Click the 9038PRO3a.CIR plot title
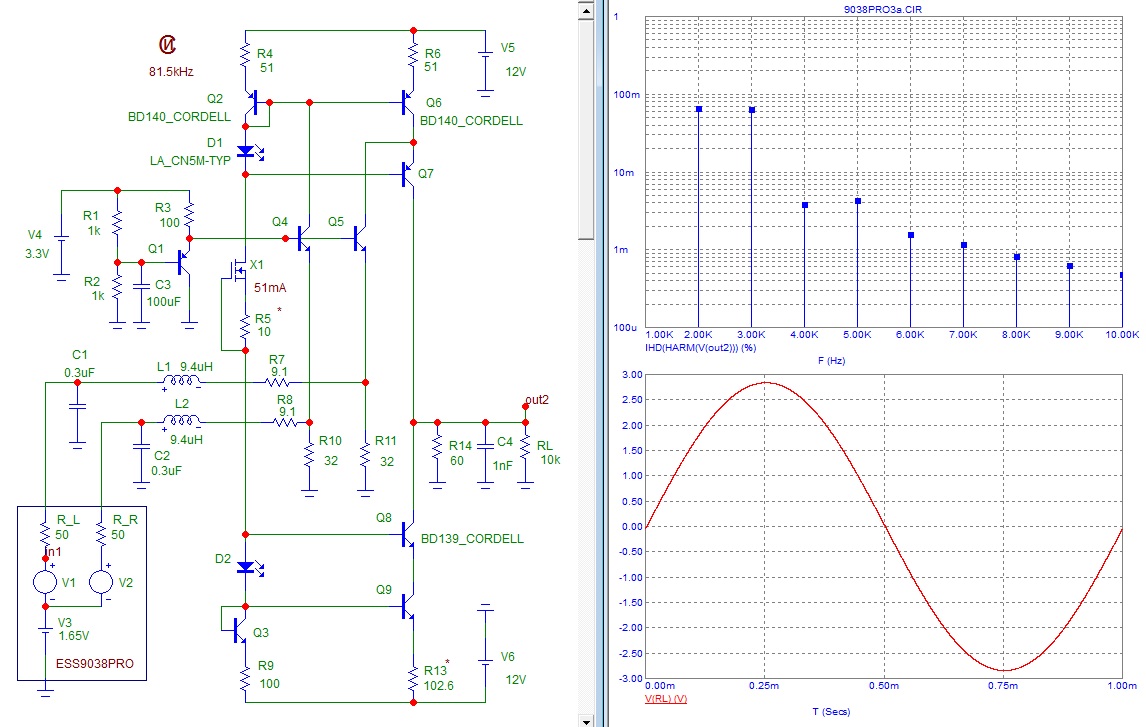 point(884,9)
